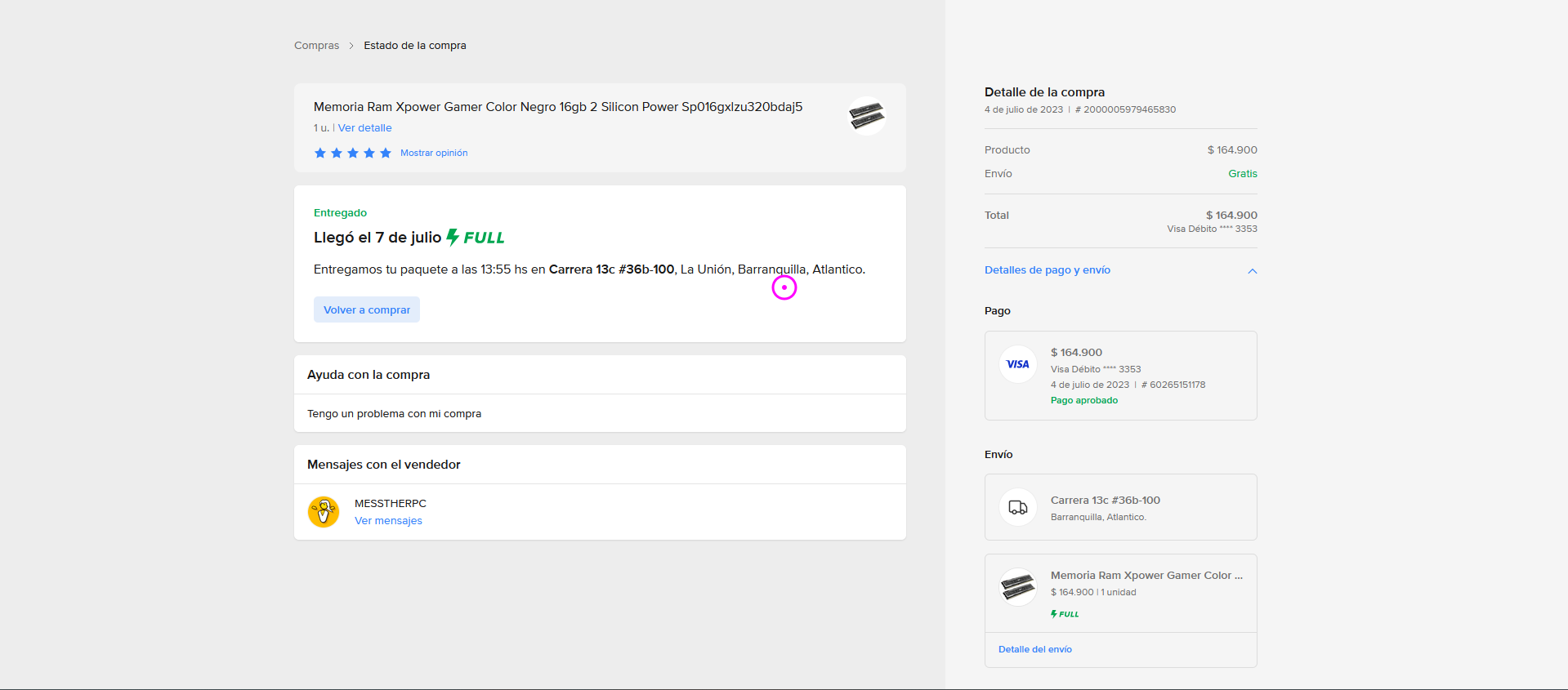Click the delivery truck icon

pyautogui.click(x=1017, y=507)
